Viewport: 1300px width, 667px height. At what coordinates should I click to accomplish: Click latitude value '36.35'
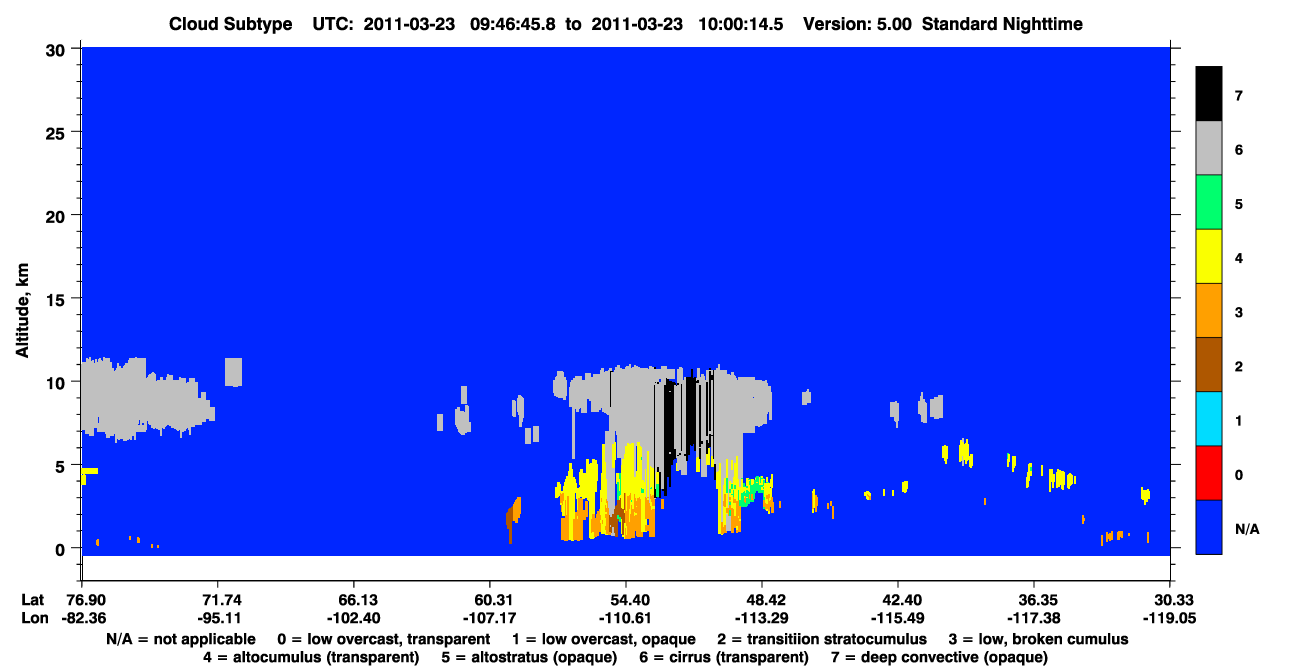point(1034,599)
